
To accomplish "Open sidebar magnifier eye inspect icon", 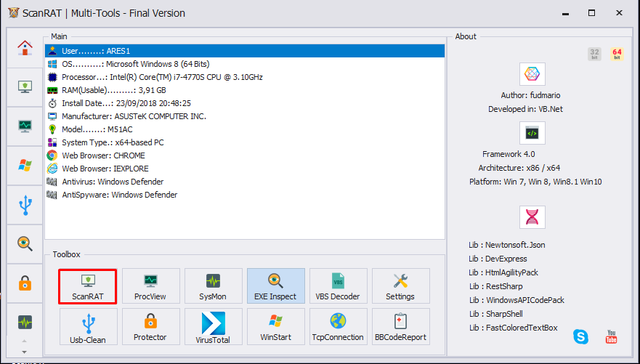I will [25, 244].
